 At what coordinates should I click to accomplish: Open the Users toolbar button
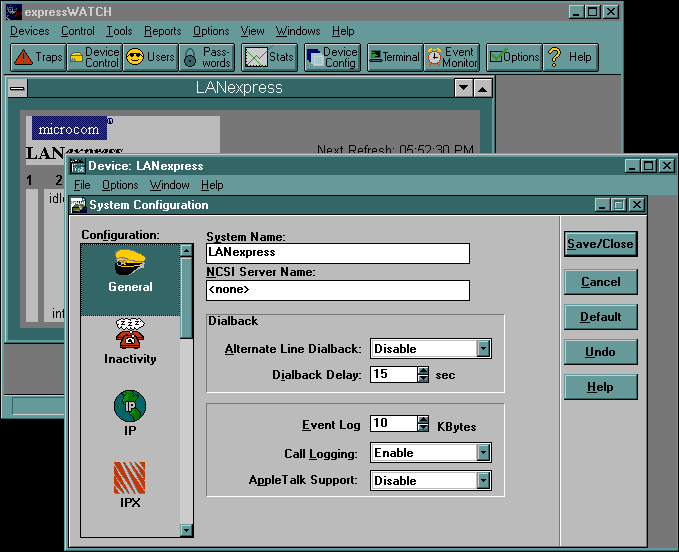(x=151, y=57)
